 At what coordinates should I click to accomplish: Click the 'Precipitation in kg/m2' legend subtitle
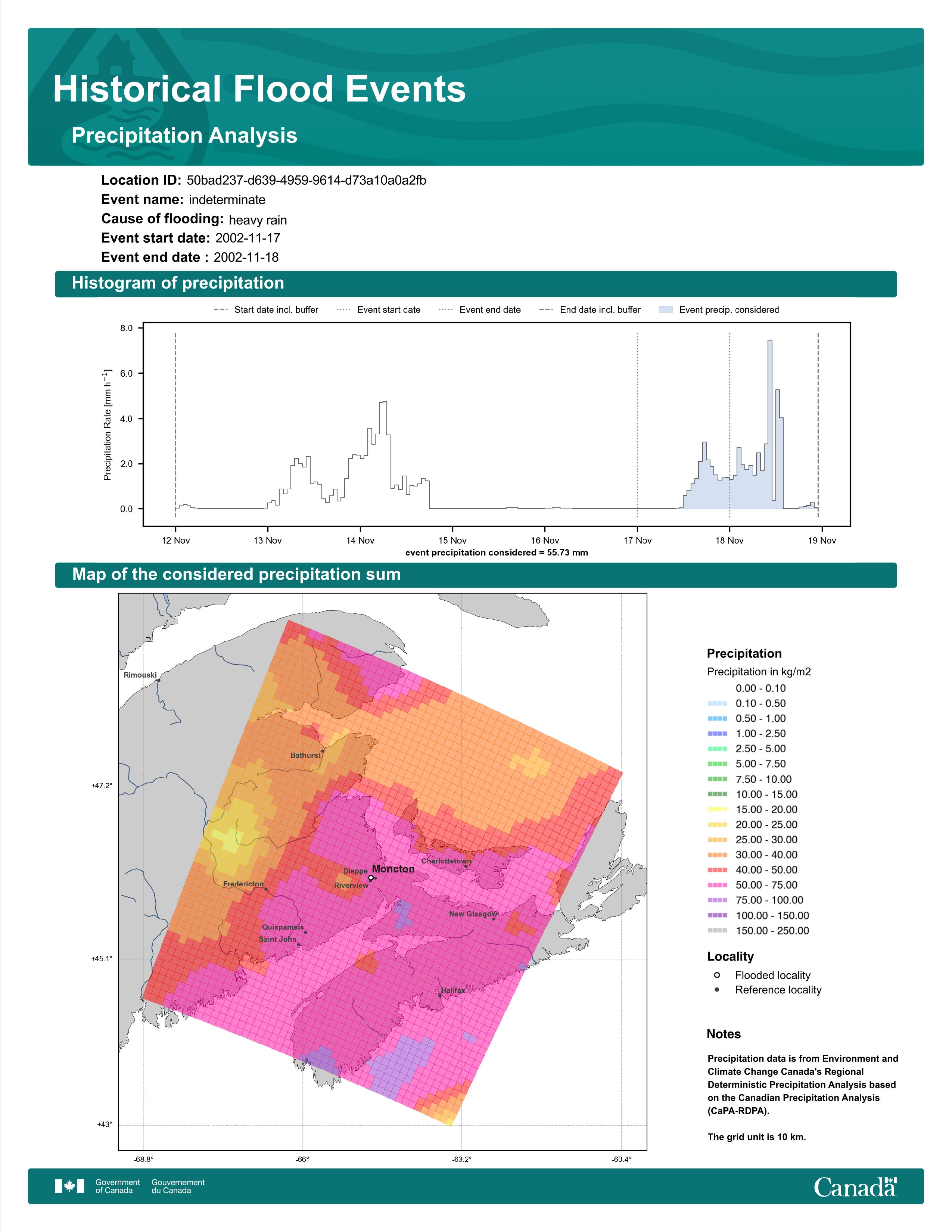[759, 672]
